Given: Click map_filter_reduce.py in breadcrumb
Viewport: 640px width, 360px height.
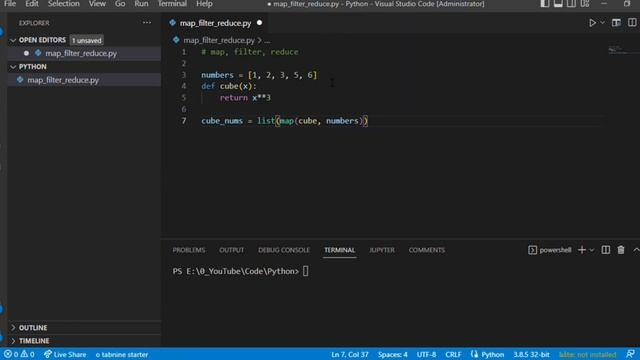Looking at the screenshot, I should (x=219, y=40).
